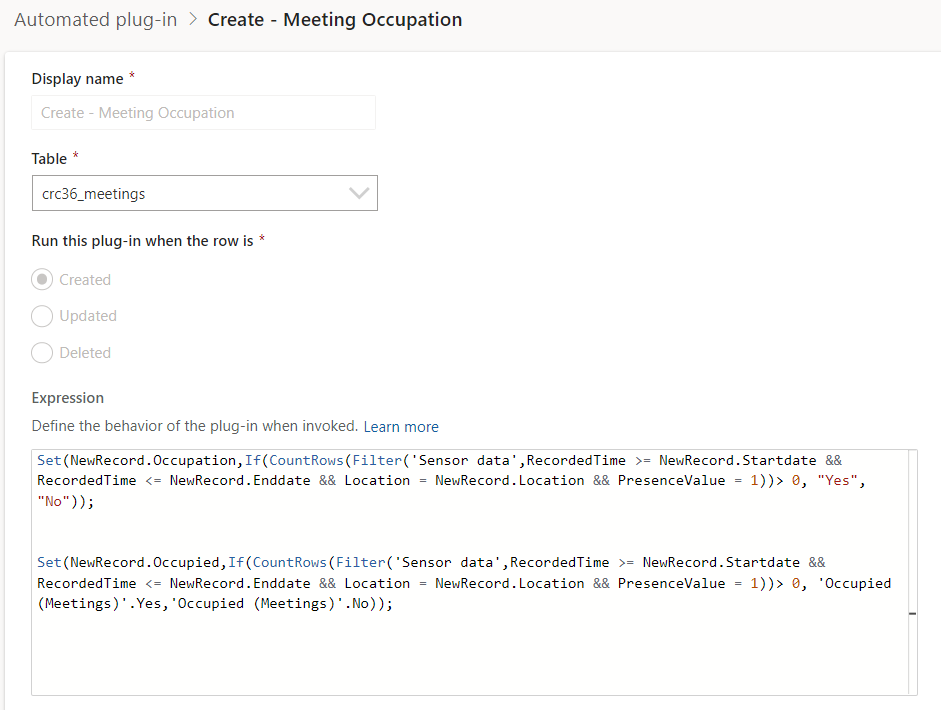Click the Create - Meeting Occupation breadcrumb title

(x=335, y=20)
